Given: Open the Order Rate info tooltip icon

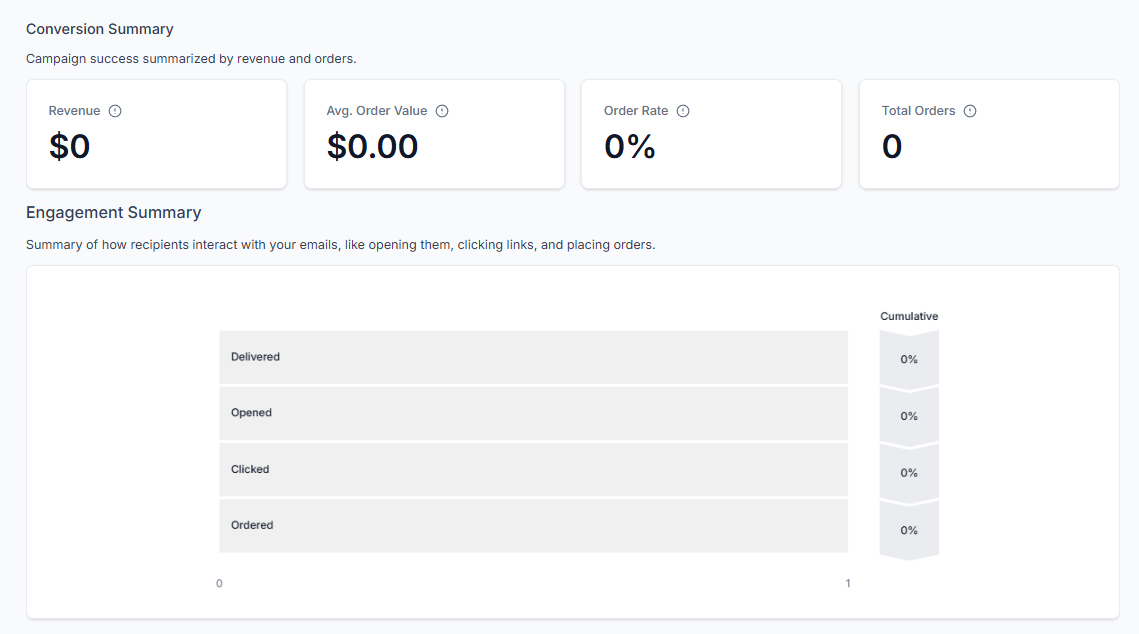Looking at the screenshot, I should point(683,111).
